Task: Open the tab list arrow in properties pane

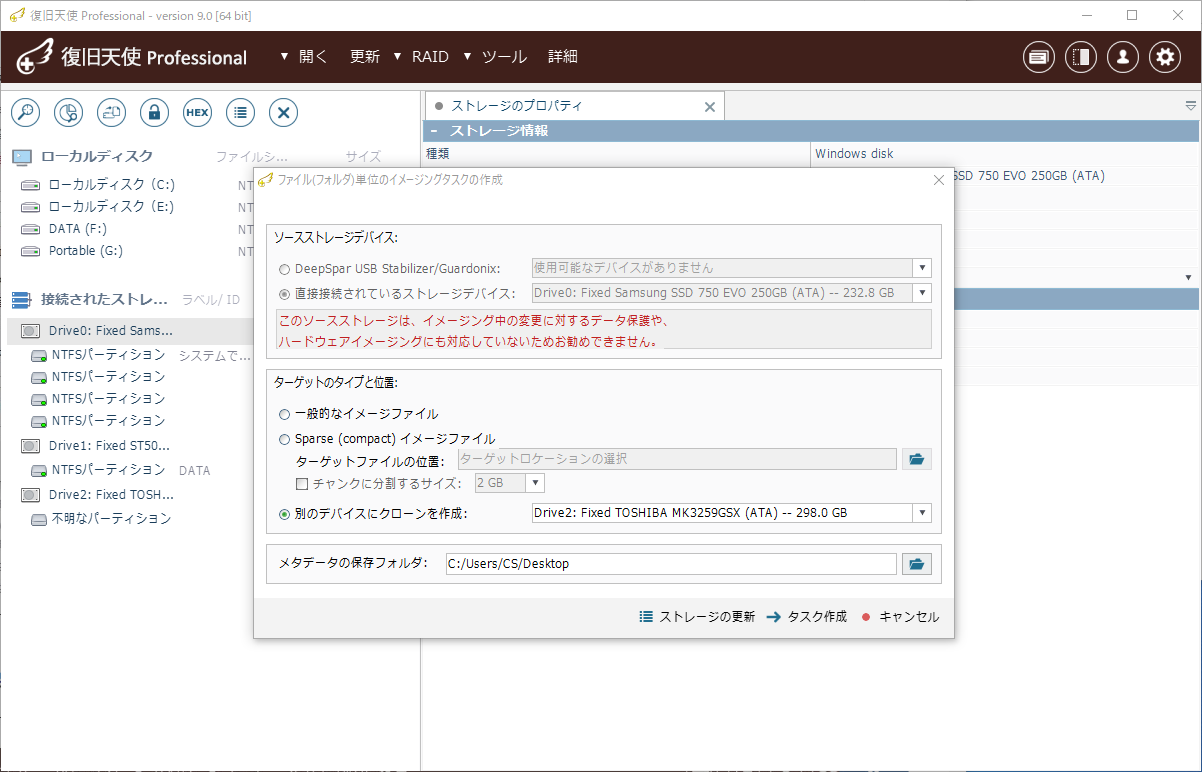Action: click(x=1190, y=106)
